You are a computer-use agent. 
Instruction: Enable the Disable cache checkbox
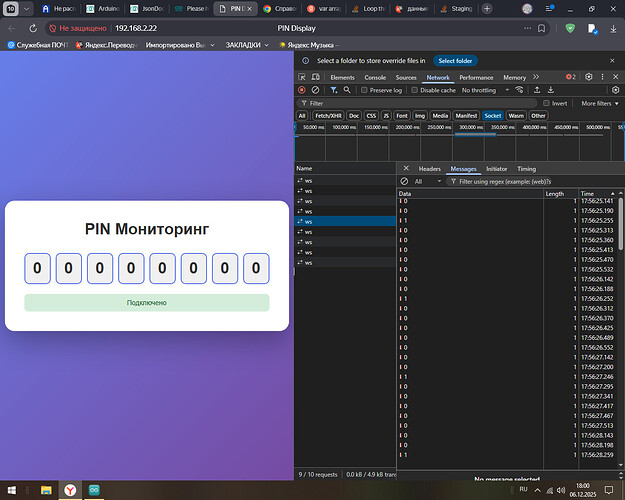pos(414,90)
